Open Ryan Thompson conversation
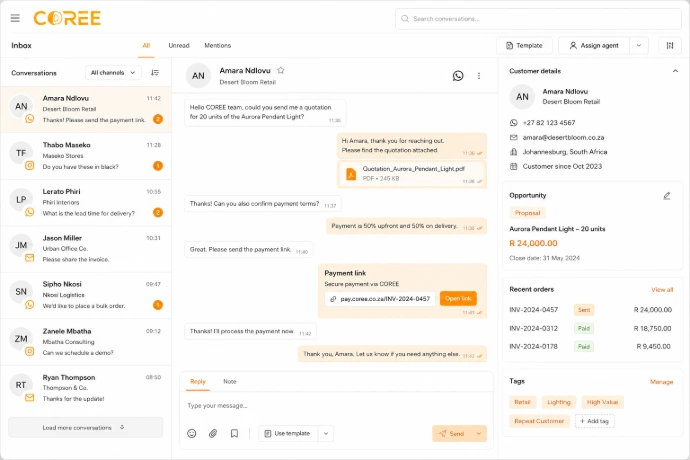Screen dimensions: 690x460 pos(86,388)
